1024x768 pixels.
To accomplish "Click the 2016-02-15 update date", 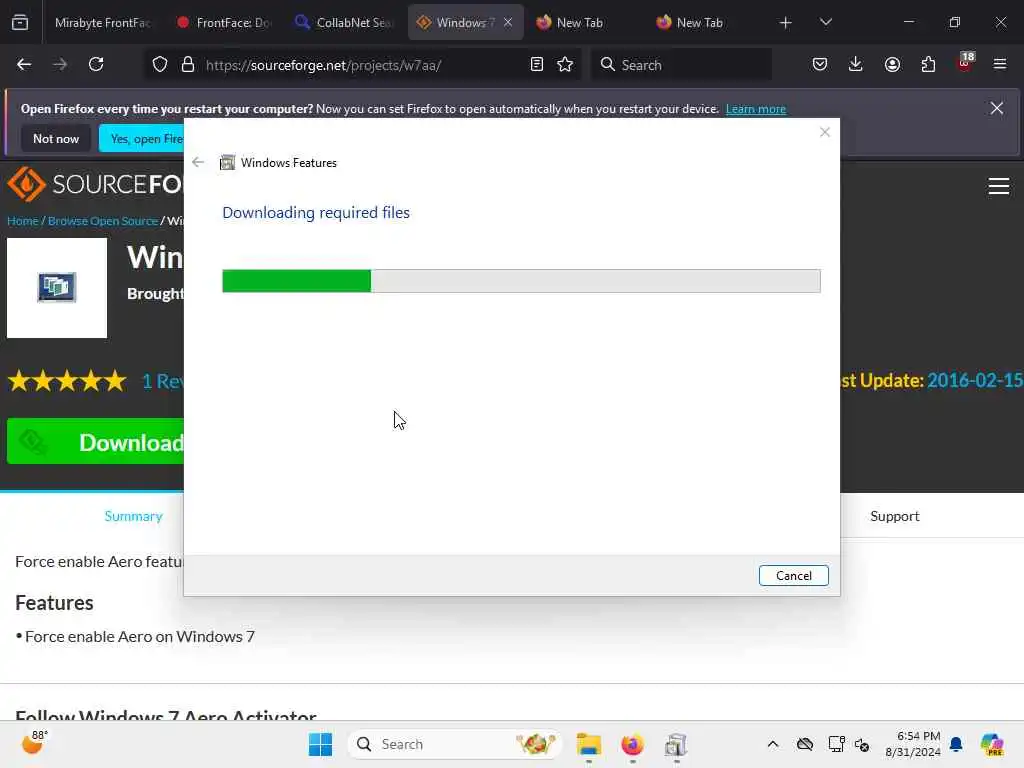I will tap(974, 380).
